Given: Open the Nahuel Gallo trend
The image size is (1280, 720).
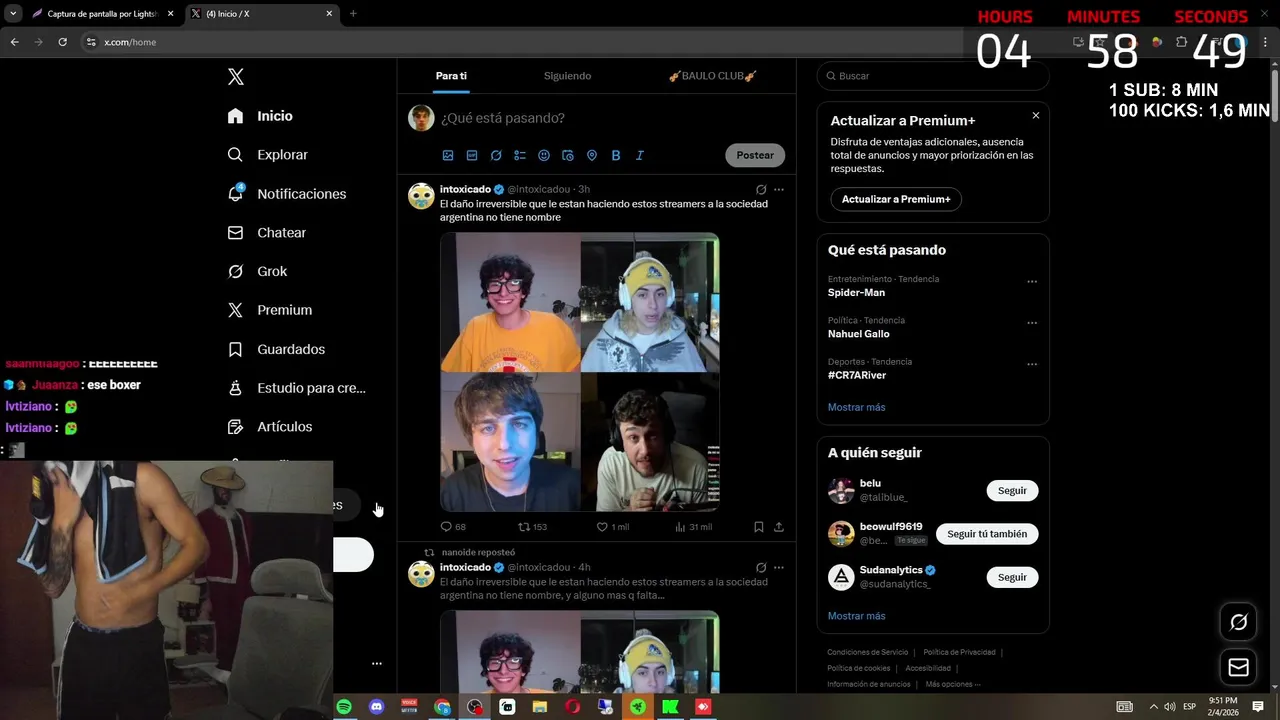Looking at the screenshot, I should [x=858, y=334].
